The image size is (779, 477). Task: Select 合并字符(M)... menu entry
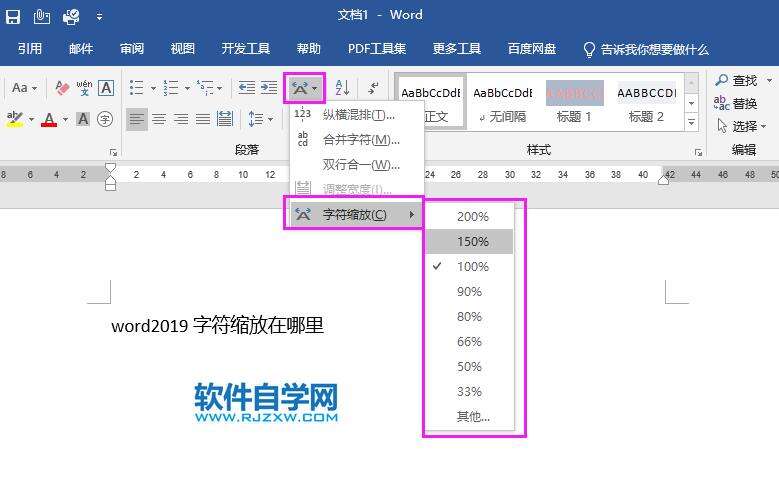[357, 140]
